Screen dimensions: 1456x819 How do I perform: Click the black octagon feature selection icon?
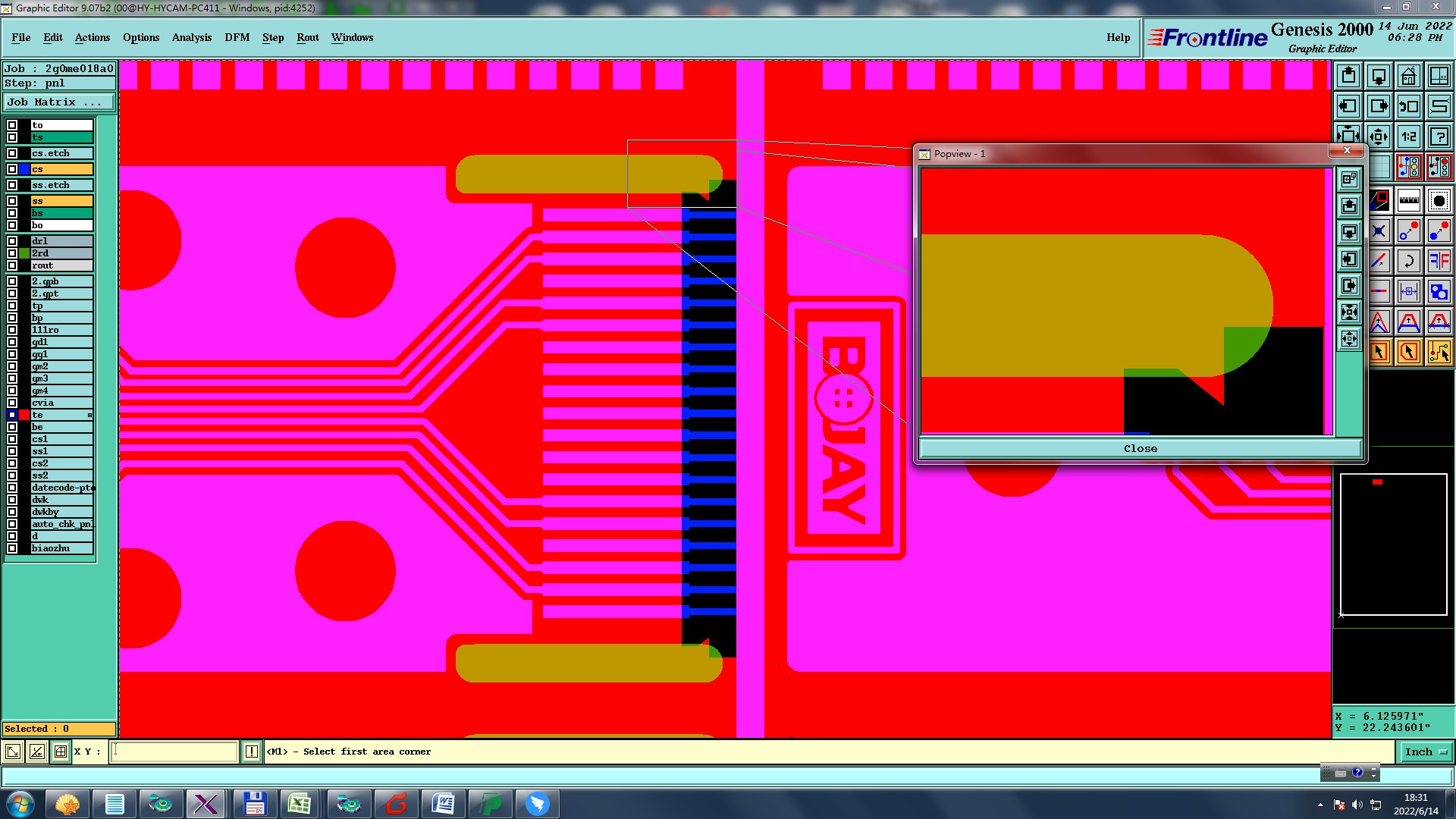click(1439, 201)
